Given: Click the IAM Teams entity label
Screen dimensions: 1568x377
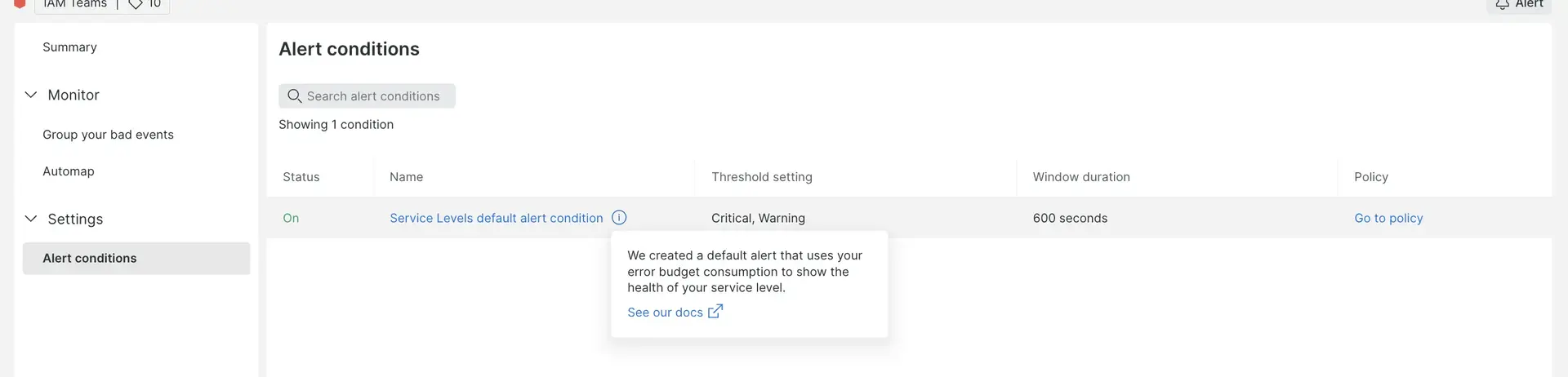Looking at the screenshot, I should tap(75, 4).
